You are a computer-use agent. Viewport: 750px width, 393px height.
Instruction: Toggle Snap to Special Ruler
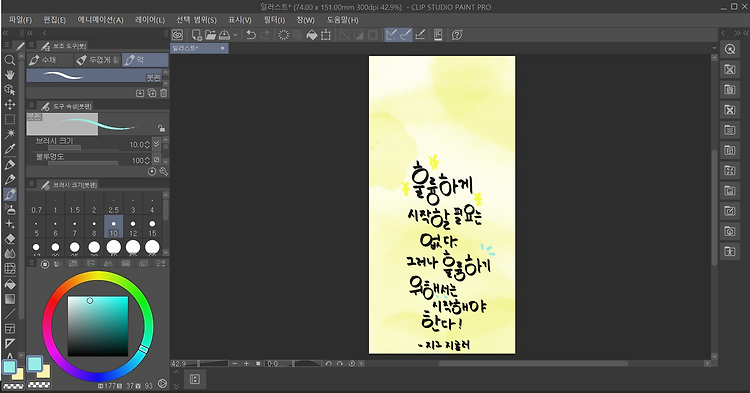[x=406, y=35]
